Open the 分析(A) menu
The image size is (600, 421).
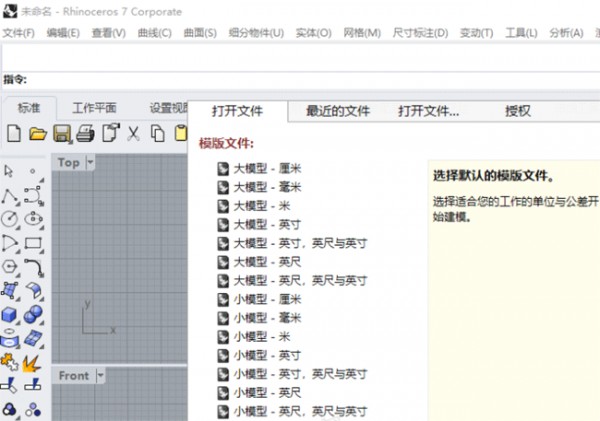[566, 33]
